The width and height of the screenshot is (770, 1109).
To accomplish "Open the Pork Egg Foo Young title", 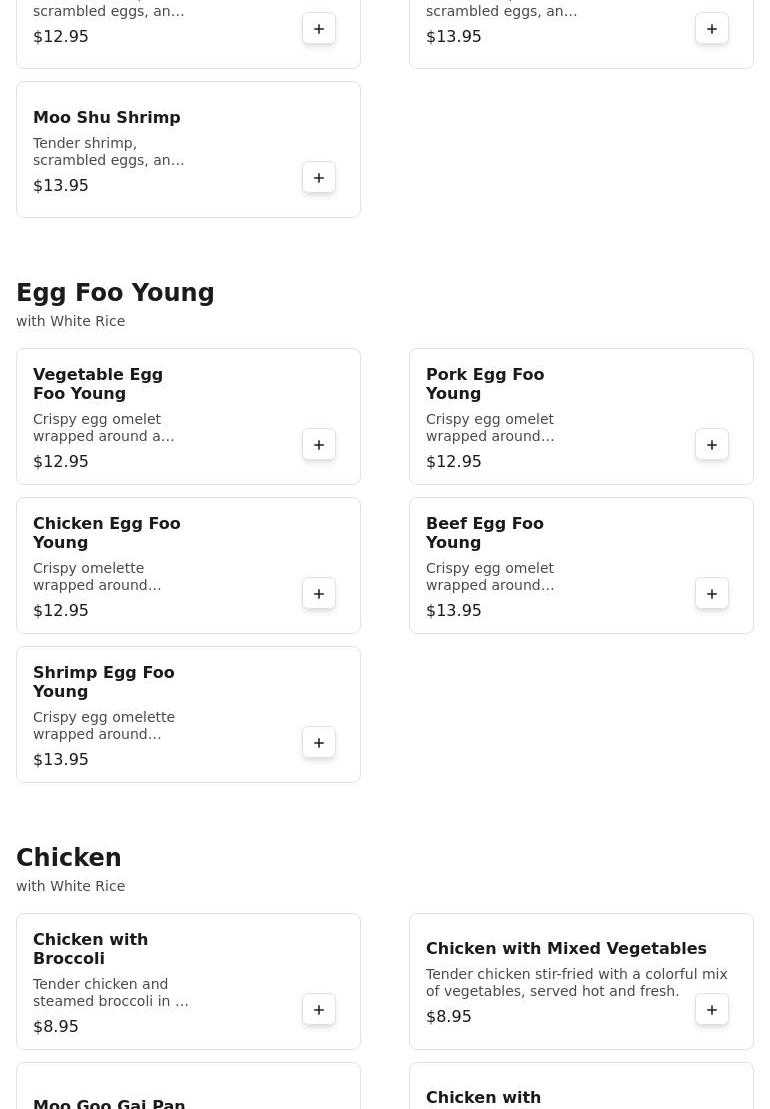I will tap(485, 384).
